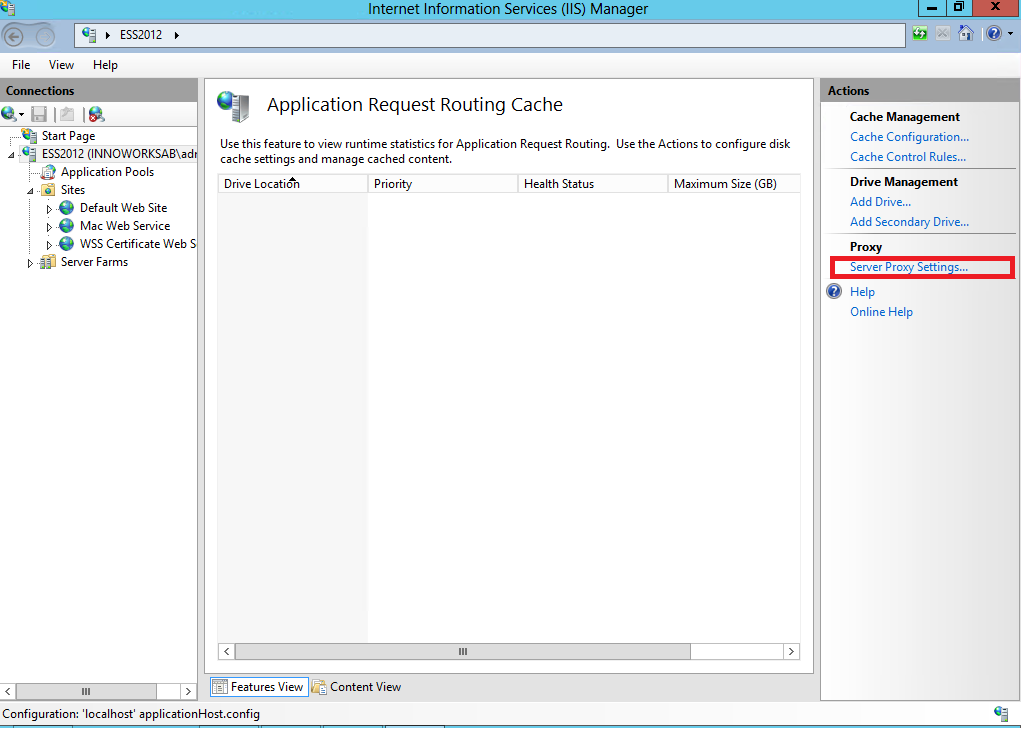This screenshot has height=729, width=1023.
Task: Sort by Drive Location column header
Action: [292, 184]
